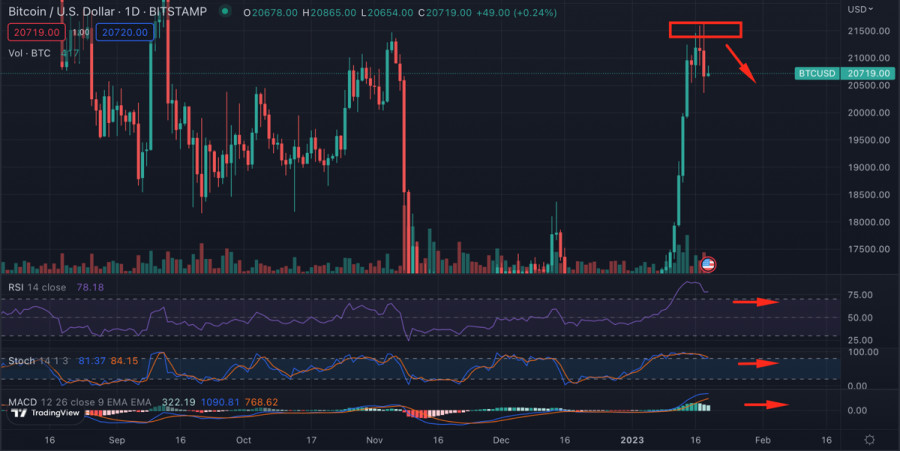Click the high price H20865.00

coord(329,13)
